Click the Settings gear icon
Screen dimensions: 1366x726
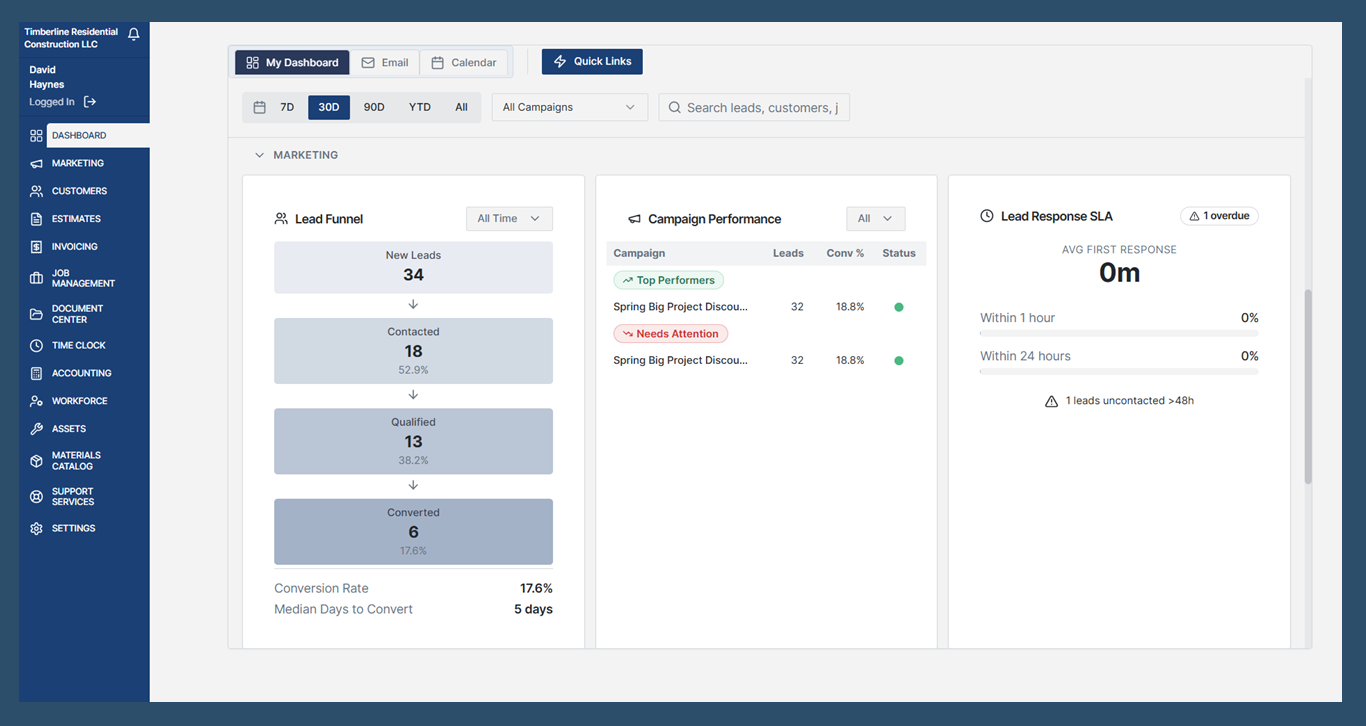click(36, 528)
